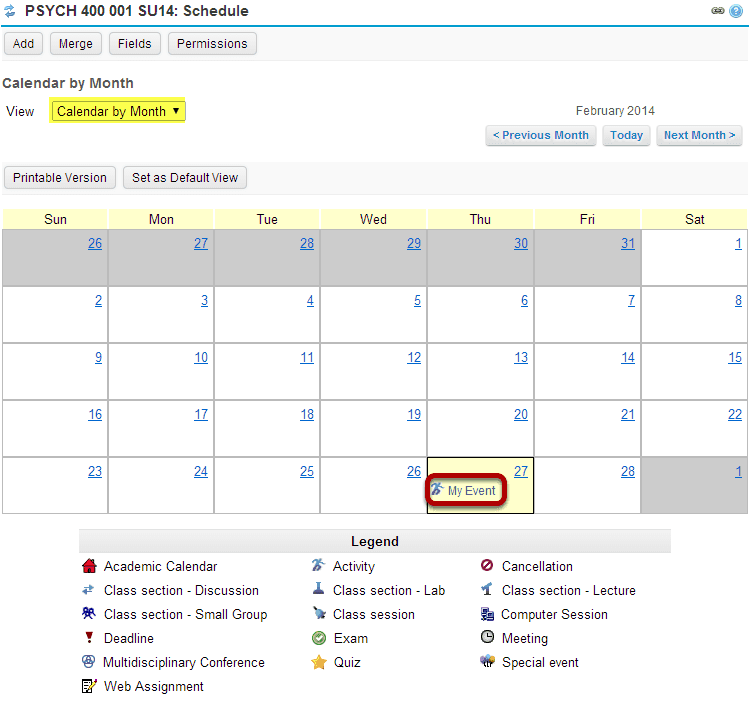
Task: Click the Class section - Discussion arrows icon
Action: (x=88, y=590)
